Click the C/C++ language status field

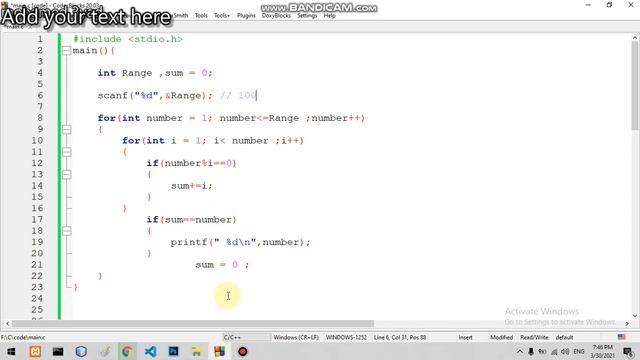click(x=247, y=338)
